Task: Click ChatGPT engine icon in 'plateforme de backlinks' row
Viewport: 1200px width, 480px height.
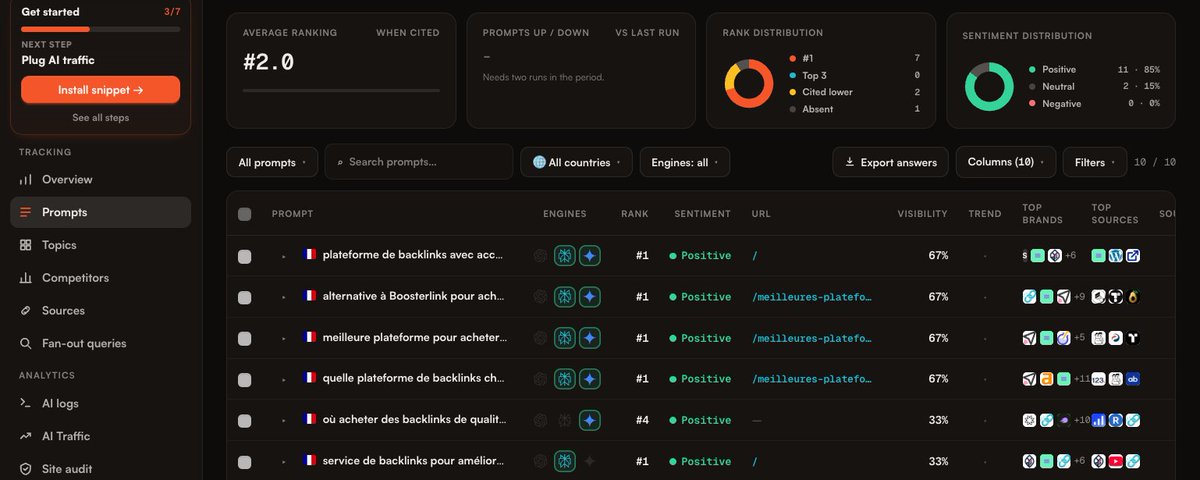Action: coord(541,256)
